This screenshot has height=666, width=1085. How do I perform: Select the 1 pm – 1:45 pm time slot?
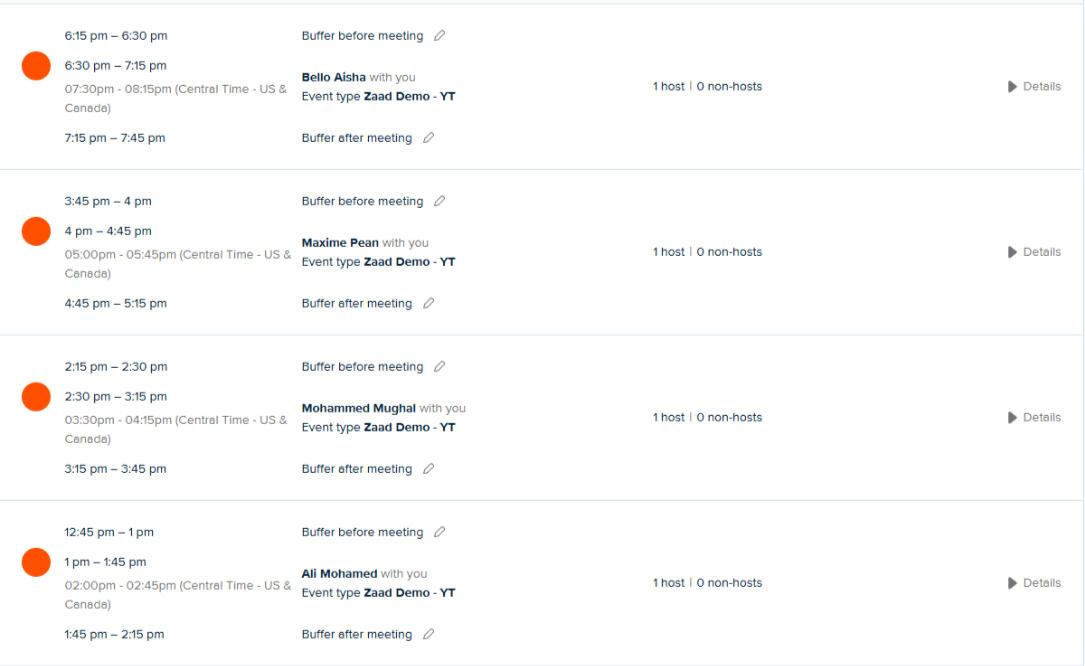click(105, 562)
